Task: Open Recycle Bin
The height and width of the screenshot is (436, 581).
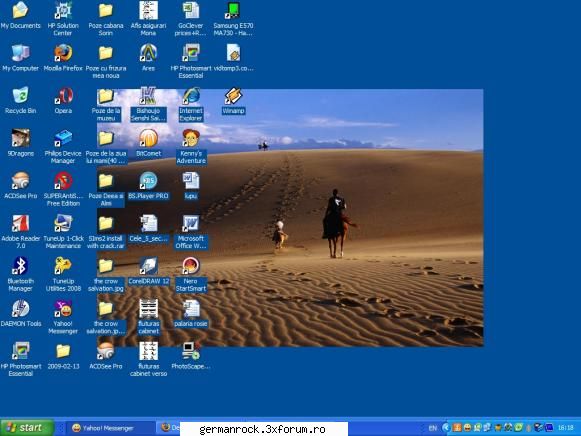Action: [x=20, y=96]
